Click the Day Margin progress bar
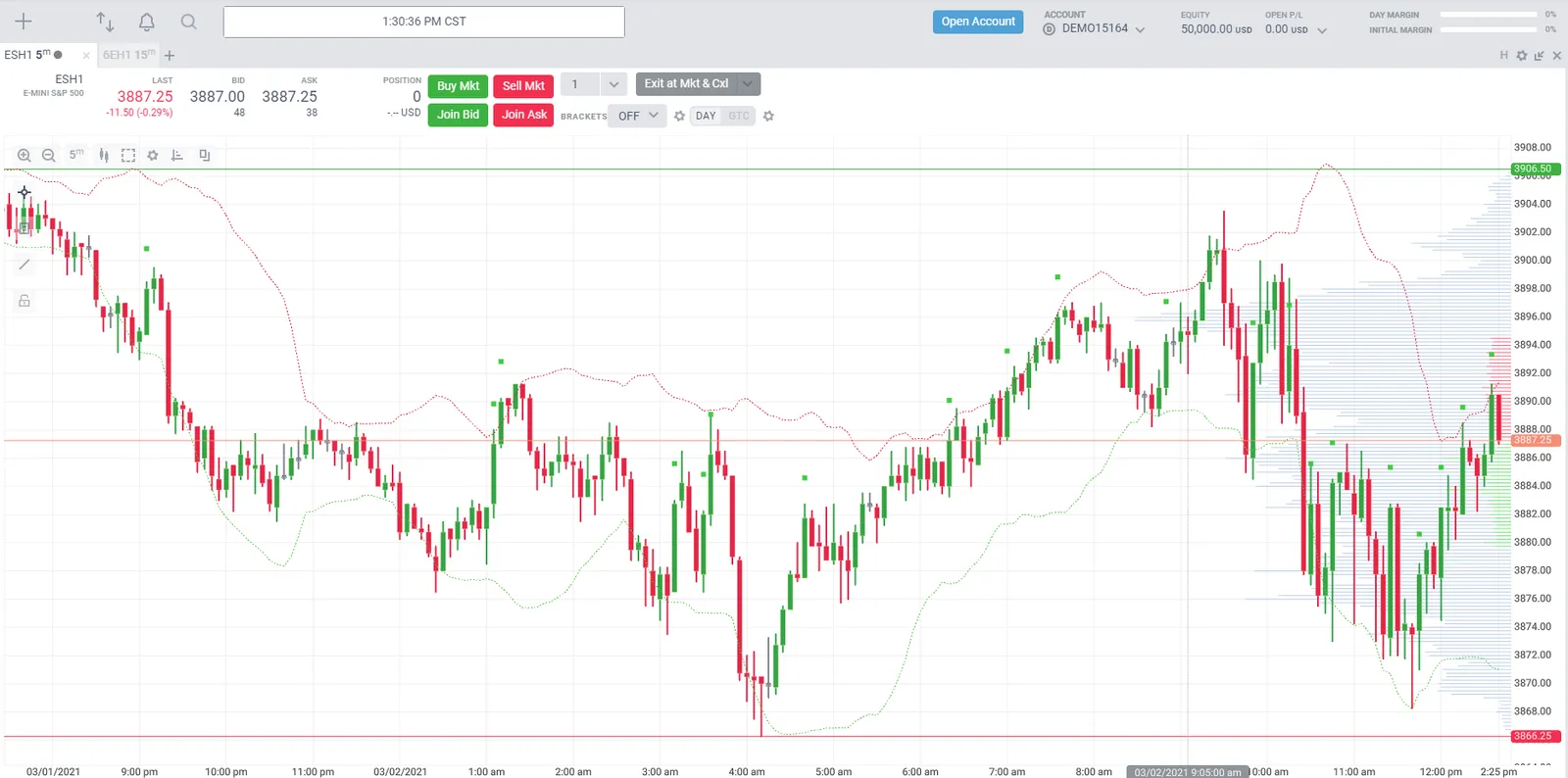Image resolution: width=1568 pixels, height=778 pixels. tap(1488, 15)
